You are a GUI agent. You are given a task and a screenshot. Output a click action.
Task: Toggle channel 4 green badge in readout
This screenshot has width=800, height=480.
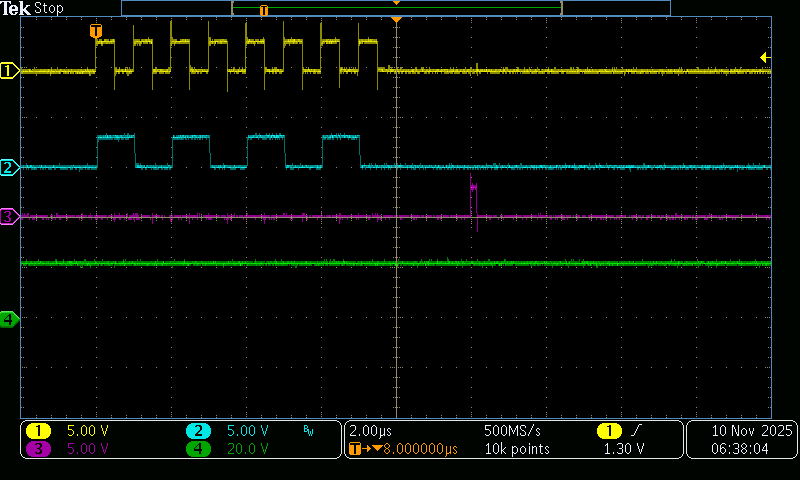pyautogui.click(x=198, y=449)
